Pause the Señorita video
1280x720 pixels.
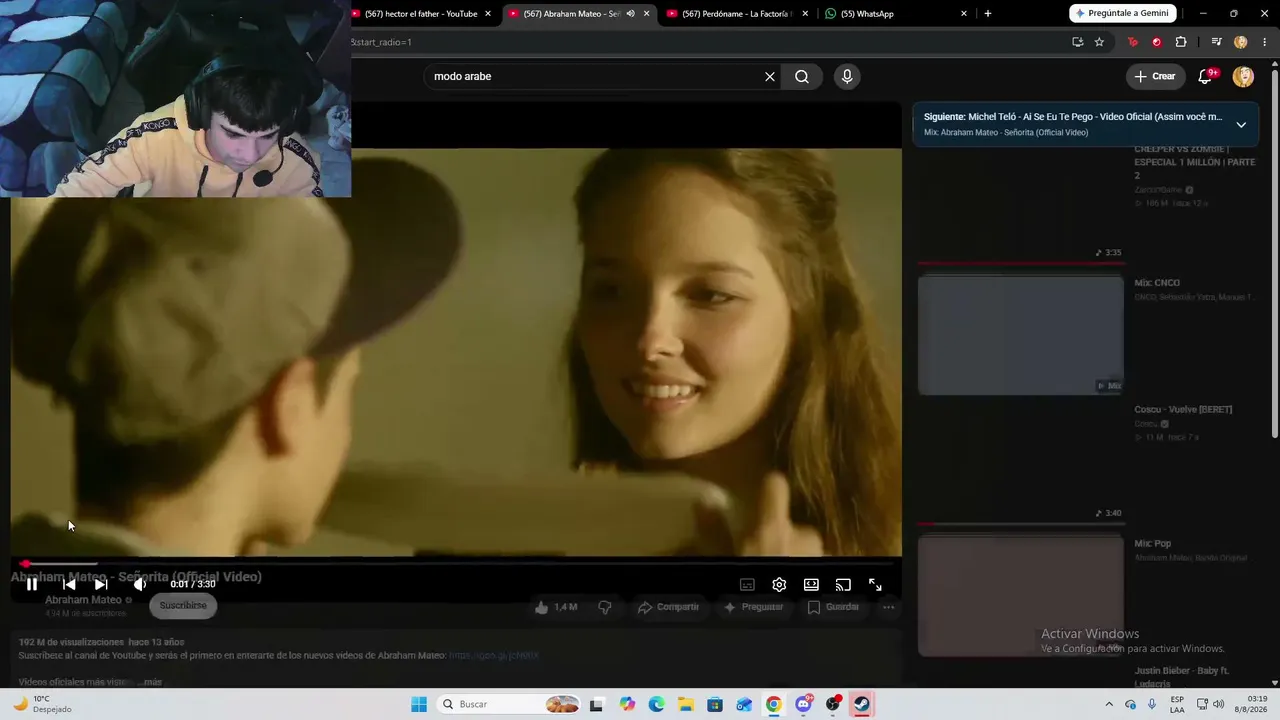click(32, 584)
